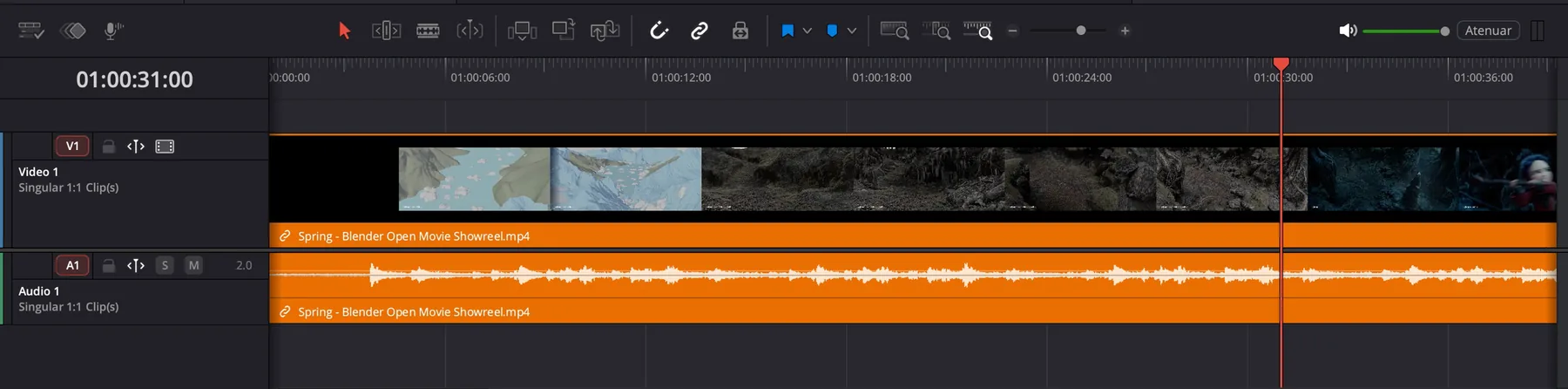The height and width of the screenshot is (389, 1568).
Task: Click the microphone voiceover icon
Action: coord(113,31)
